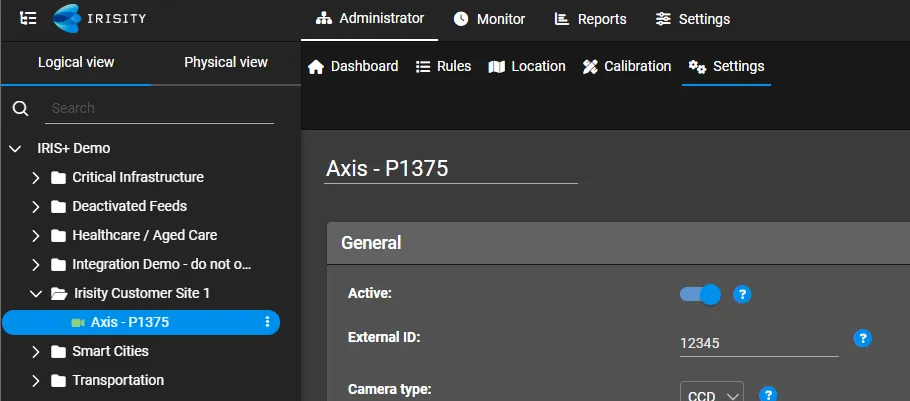Viewport: 910px width, 401px height.
Task: Select the Settings sub-tab with gears icon
Action: pyautogui.click(x=726, y=67)
